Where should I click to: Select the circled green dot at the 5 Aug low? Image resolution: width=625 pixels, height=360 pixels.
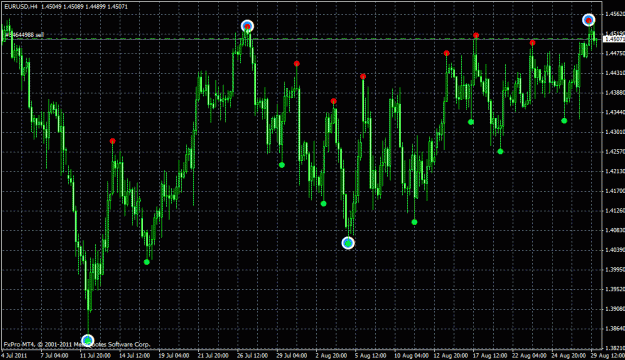pos(348,243)
